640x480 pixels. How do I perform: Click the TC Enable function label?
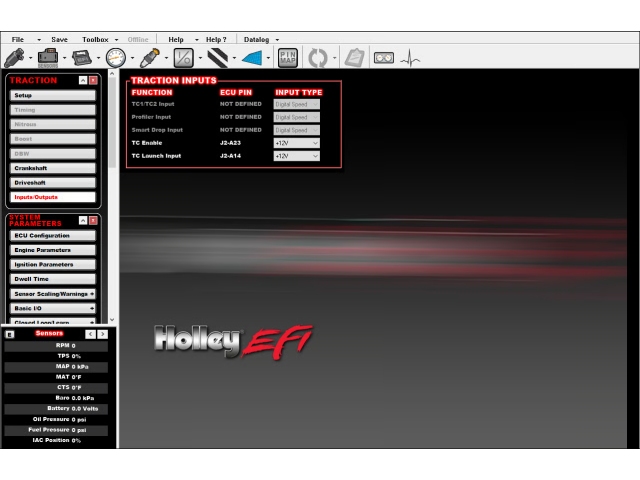coord(147,143)
